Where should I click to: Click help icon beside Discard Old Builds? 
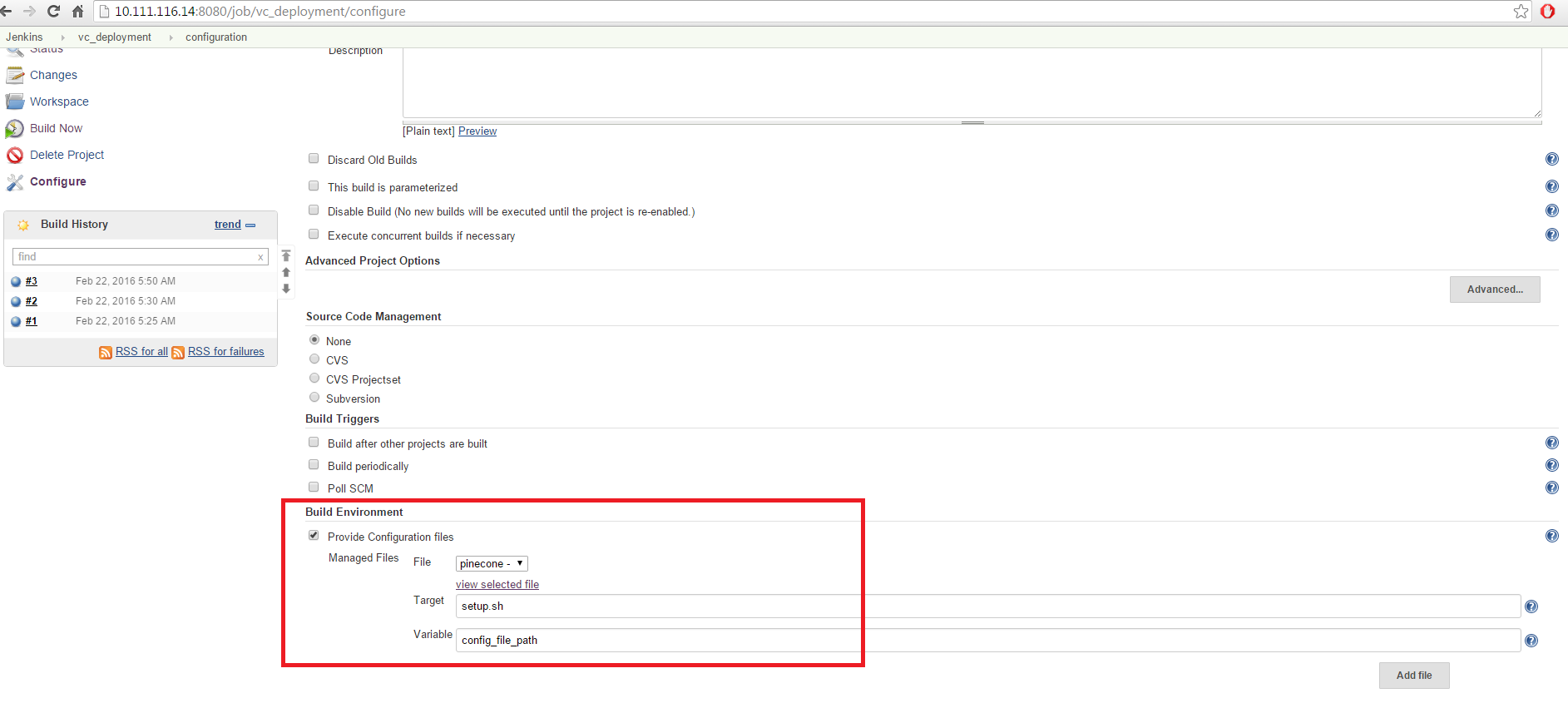pos(1551,160)
